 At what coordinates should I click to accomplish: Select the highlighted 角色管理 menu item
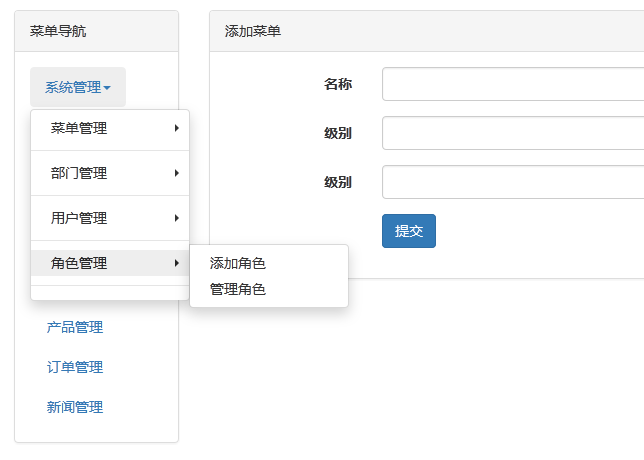point(110,263)
